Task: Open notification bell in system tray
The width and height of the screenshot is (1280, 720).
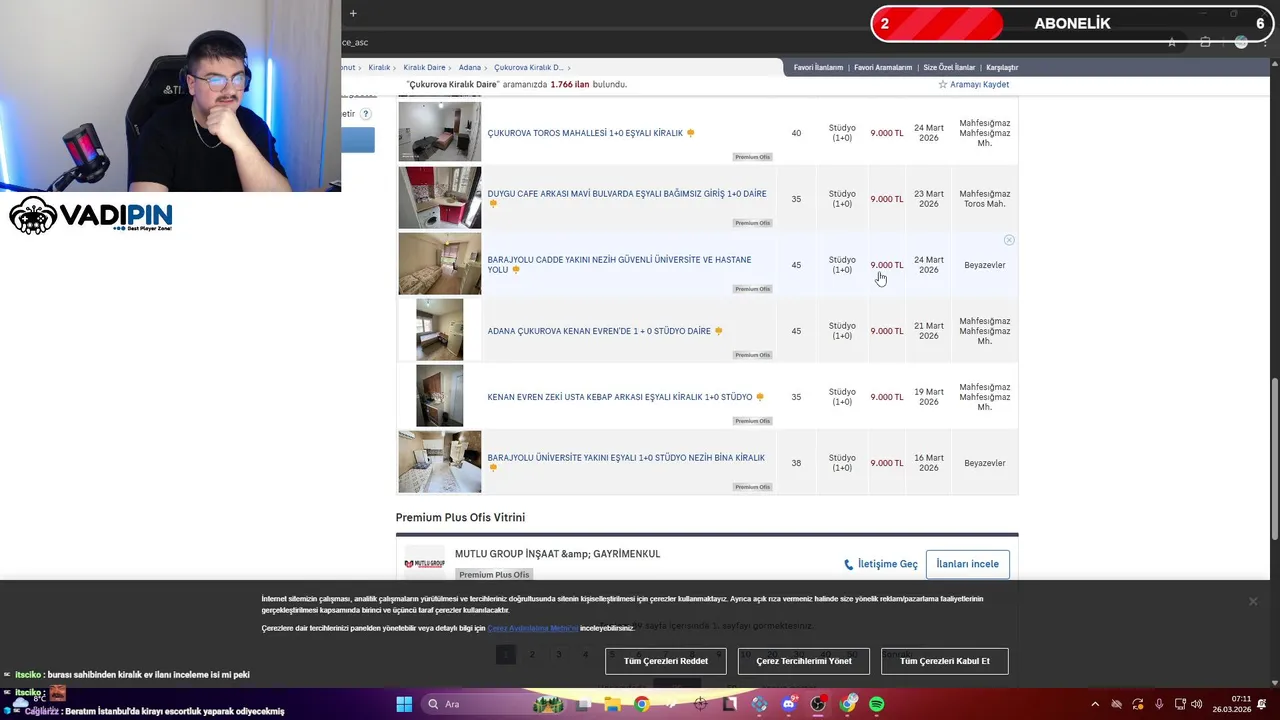Action: coord(1262,704)
